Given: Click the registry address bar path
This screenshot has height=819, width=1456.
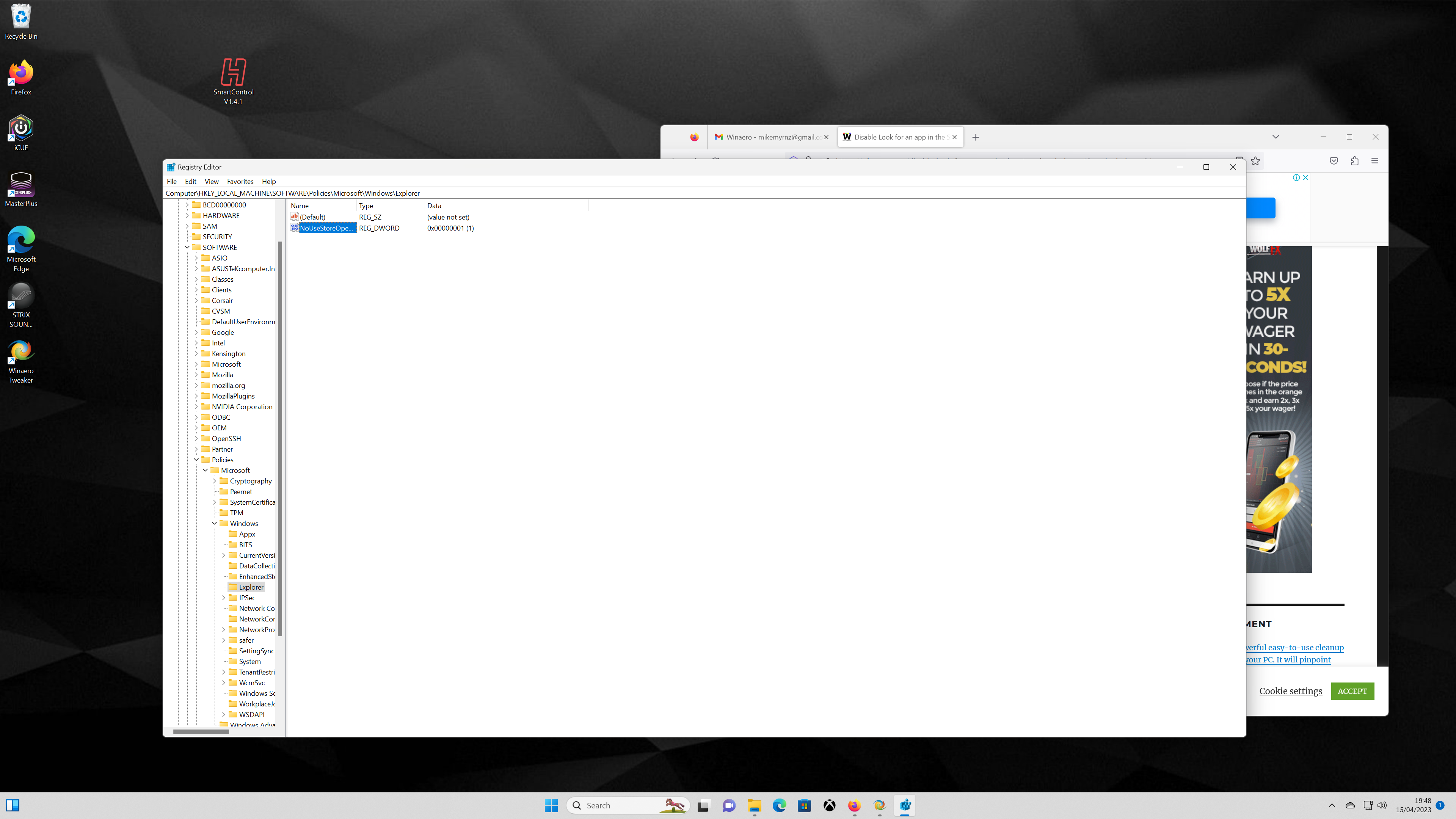Looking at the screenshot, I should click(704, 193).
